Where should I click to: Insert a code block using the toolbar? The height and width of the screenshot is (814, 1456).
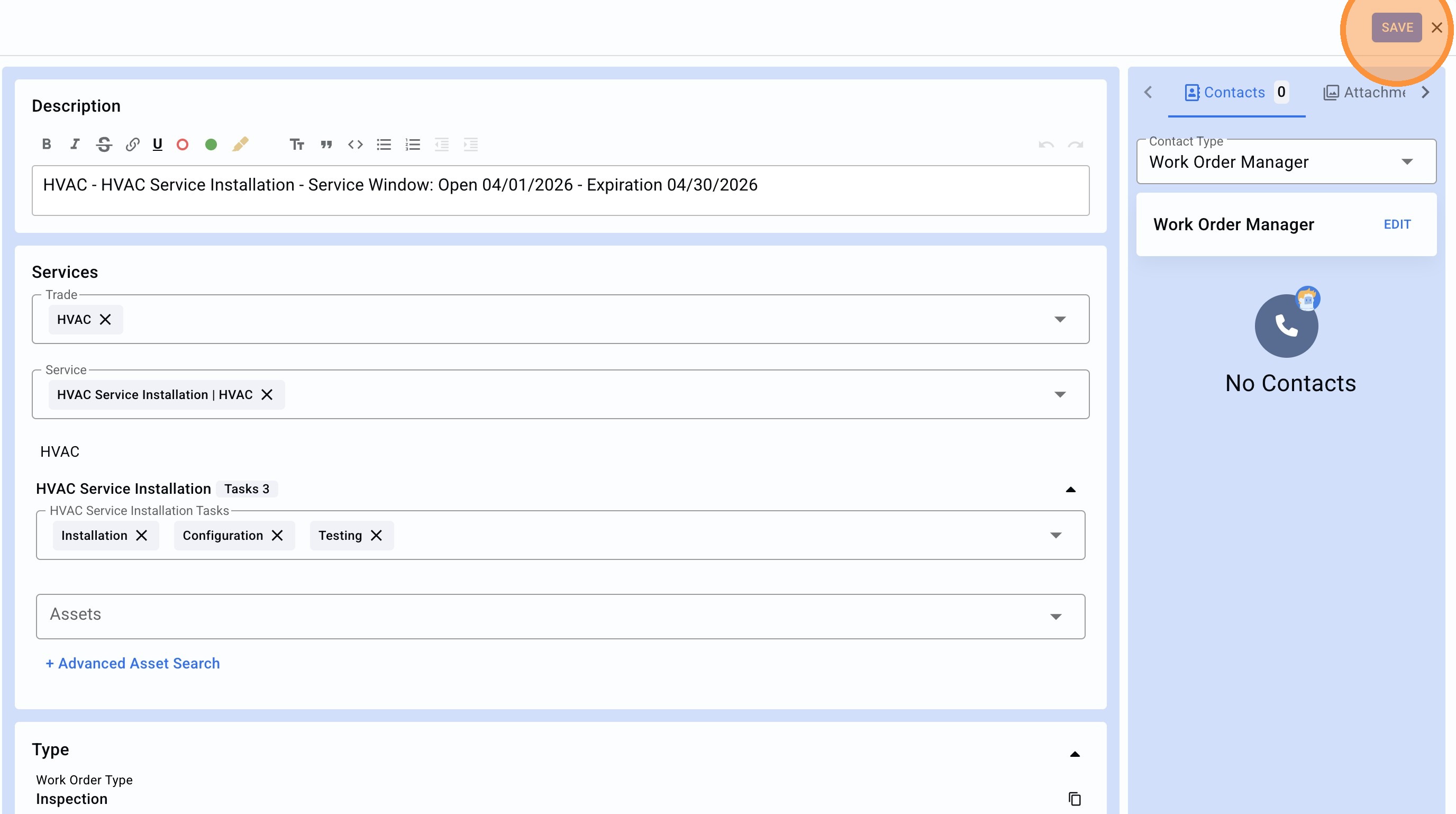click(355, 144)
